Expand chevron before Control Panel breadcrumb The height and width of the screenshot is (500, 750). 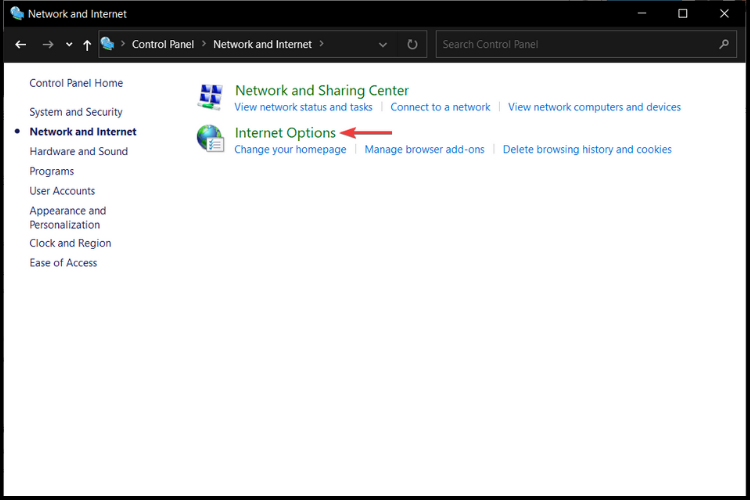[x=123, y=44]
